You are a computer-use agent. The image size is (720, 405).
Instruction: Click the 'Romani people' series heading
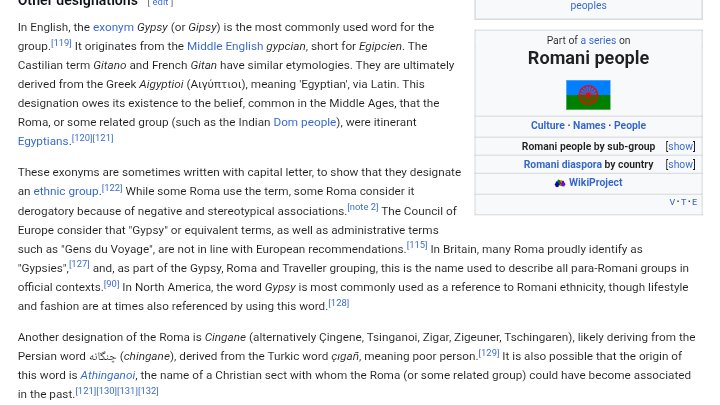point(588,58)
